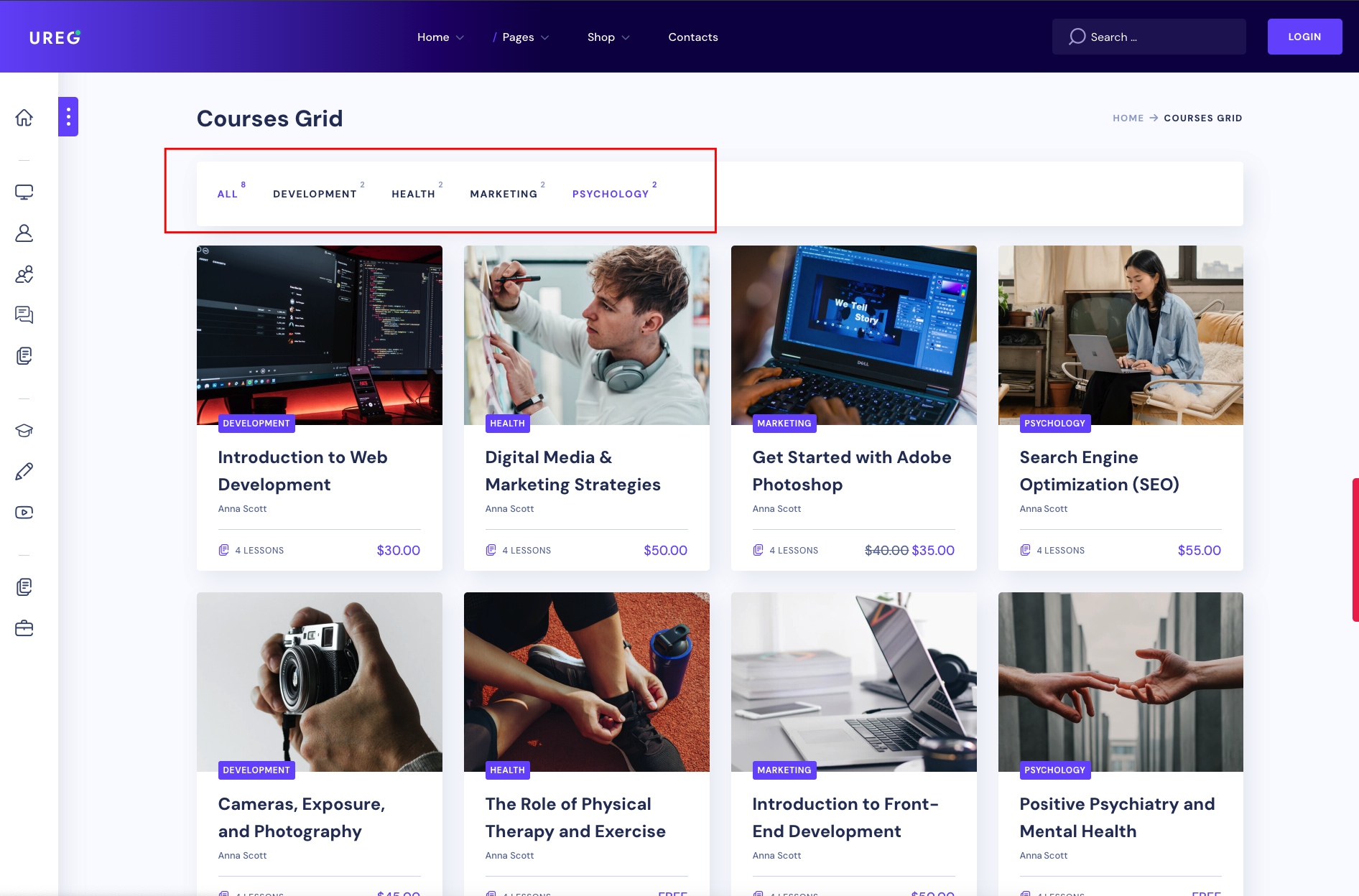Screen dimensions: 1359x896
Task: Toggle the purple three-dots sidebar handle
Action: (x=68, y=116)
